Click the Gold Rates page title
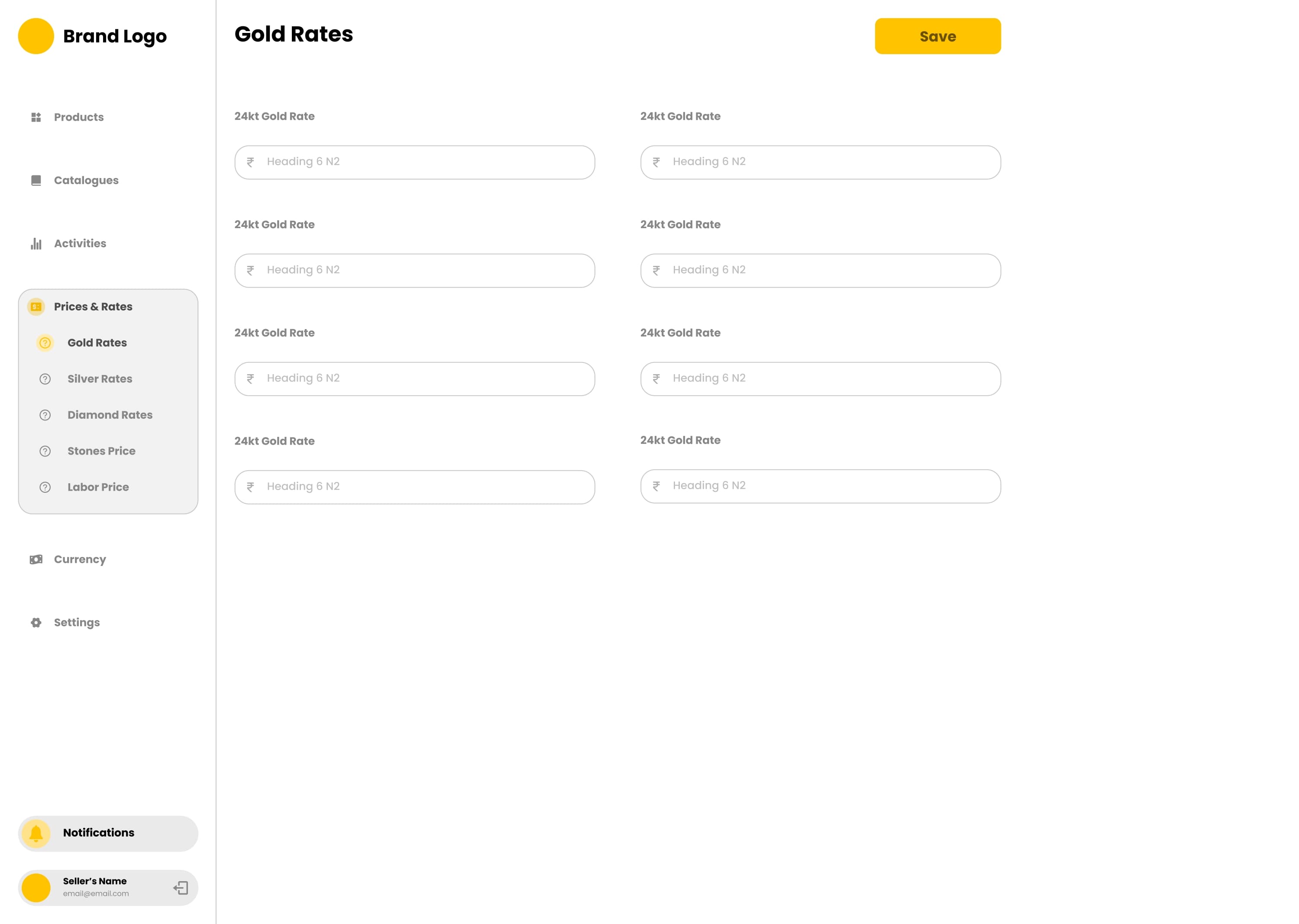This screenshot has height=924, width=1299. pyautogui.click(x=294, y=34)
